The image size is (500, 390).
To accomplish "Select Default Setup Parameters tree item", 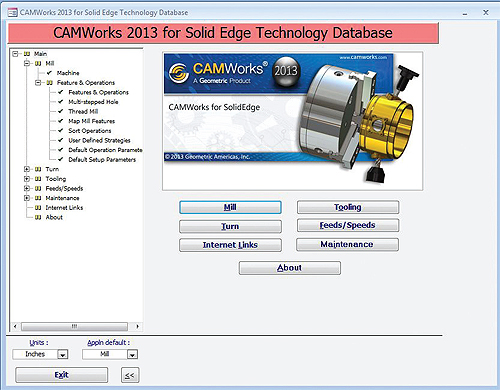I will click(102, 160).
